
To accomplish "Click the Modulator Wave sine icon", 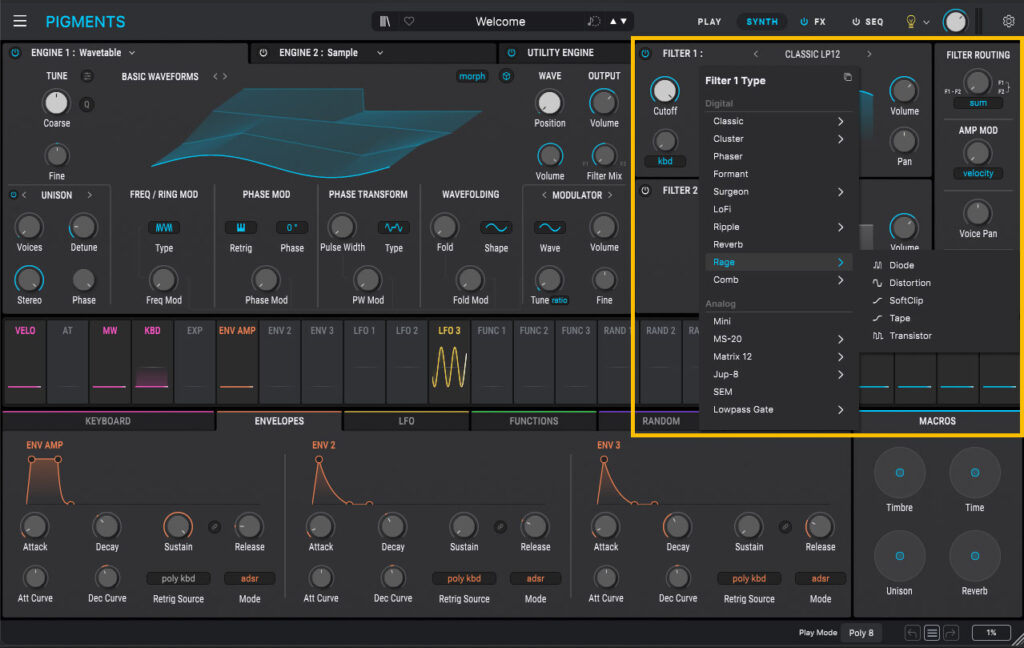I will coord(550,227).
